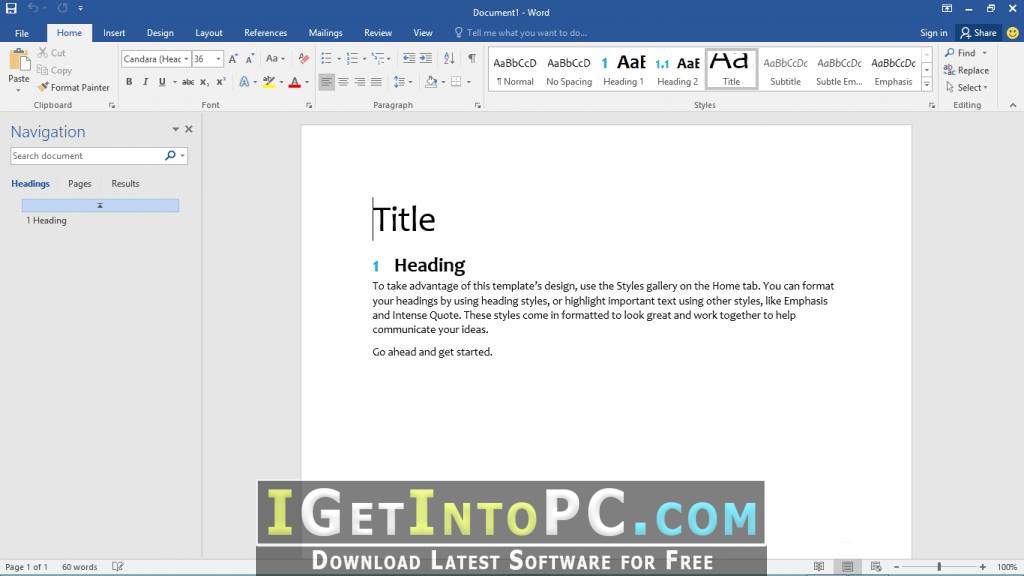Click the zoom slider handle

point(939,567)
